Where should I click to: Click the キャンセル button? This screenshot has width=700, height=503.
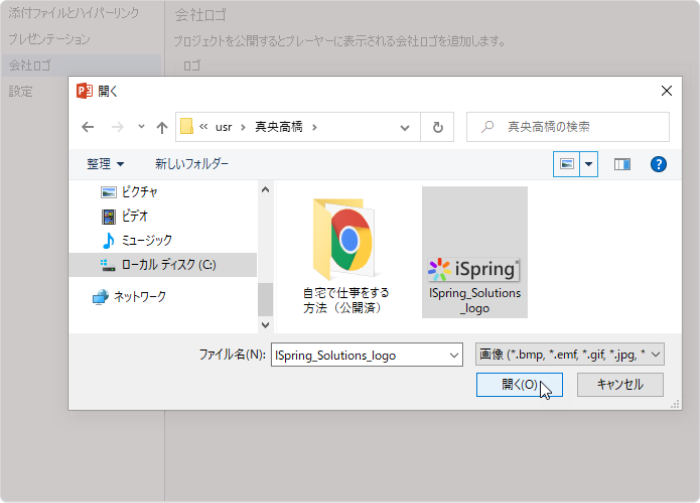(x=620, y=385)
